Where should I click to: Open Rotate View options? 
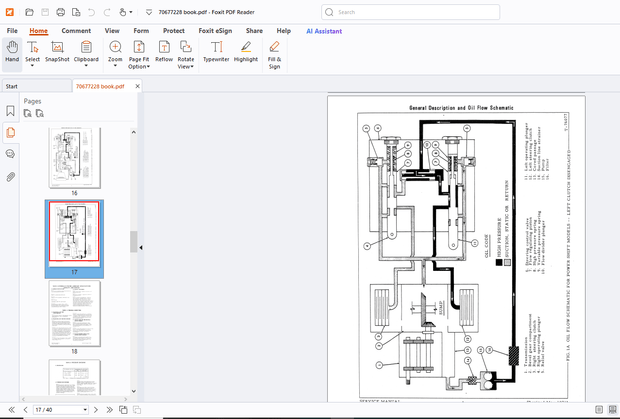tap(186, 55)
